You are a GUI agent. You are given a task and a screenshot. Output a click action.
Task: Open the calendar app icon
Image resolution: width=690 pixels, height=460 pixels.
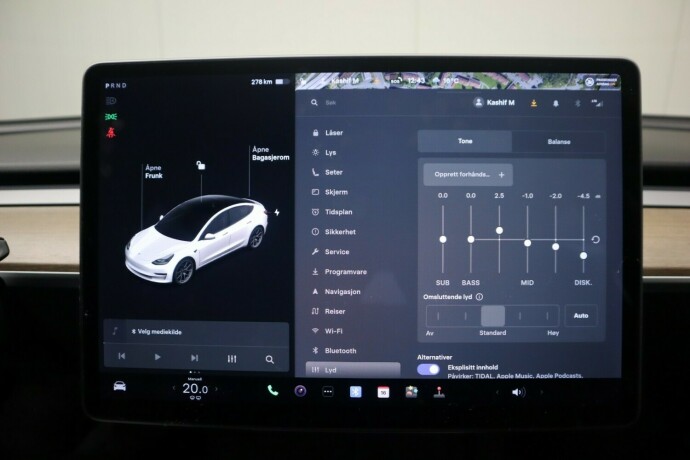coord(383,392)
